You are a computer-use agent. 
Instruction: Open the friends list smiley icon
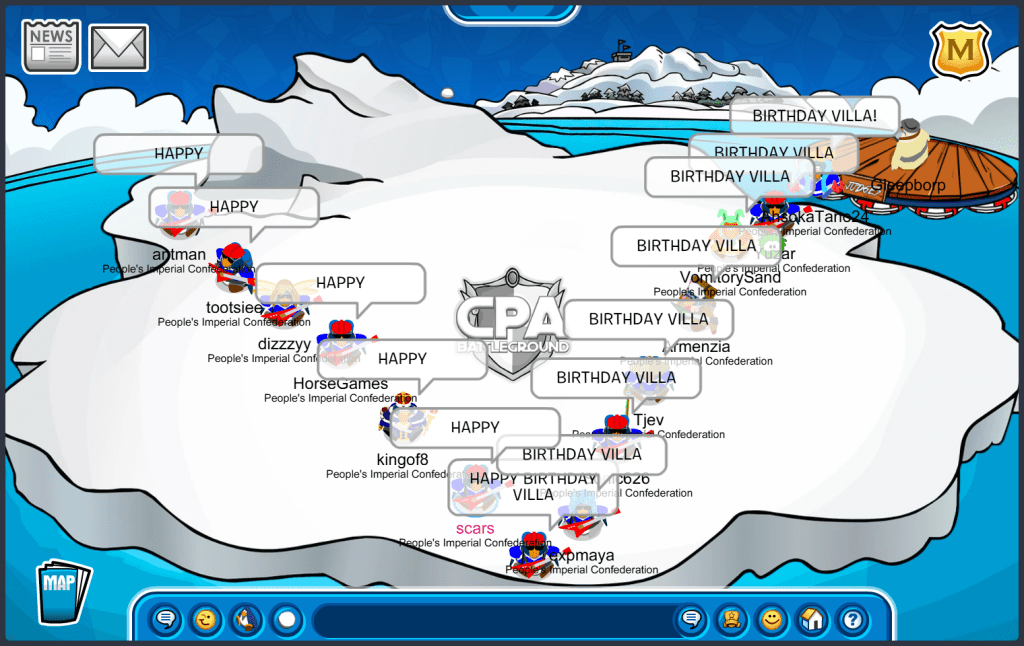coord(771,620)
